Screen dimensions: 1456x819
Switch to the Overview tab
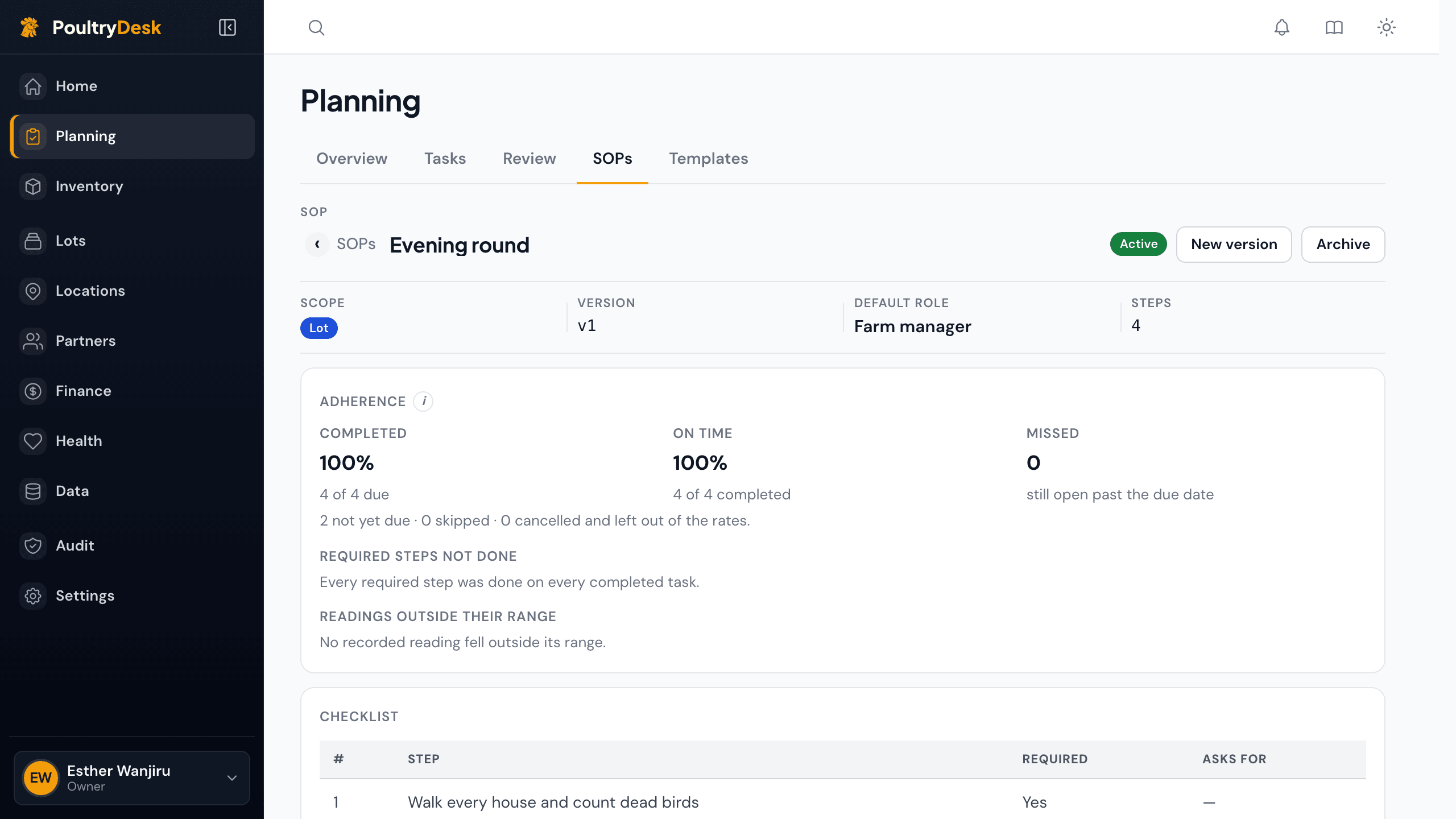tap(351, 159)
